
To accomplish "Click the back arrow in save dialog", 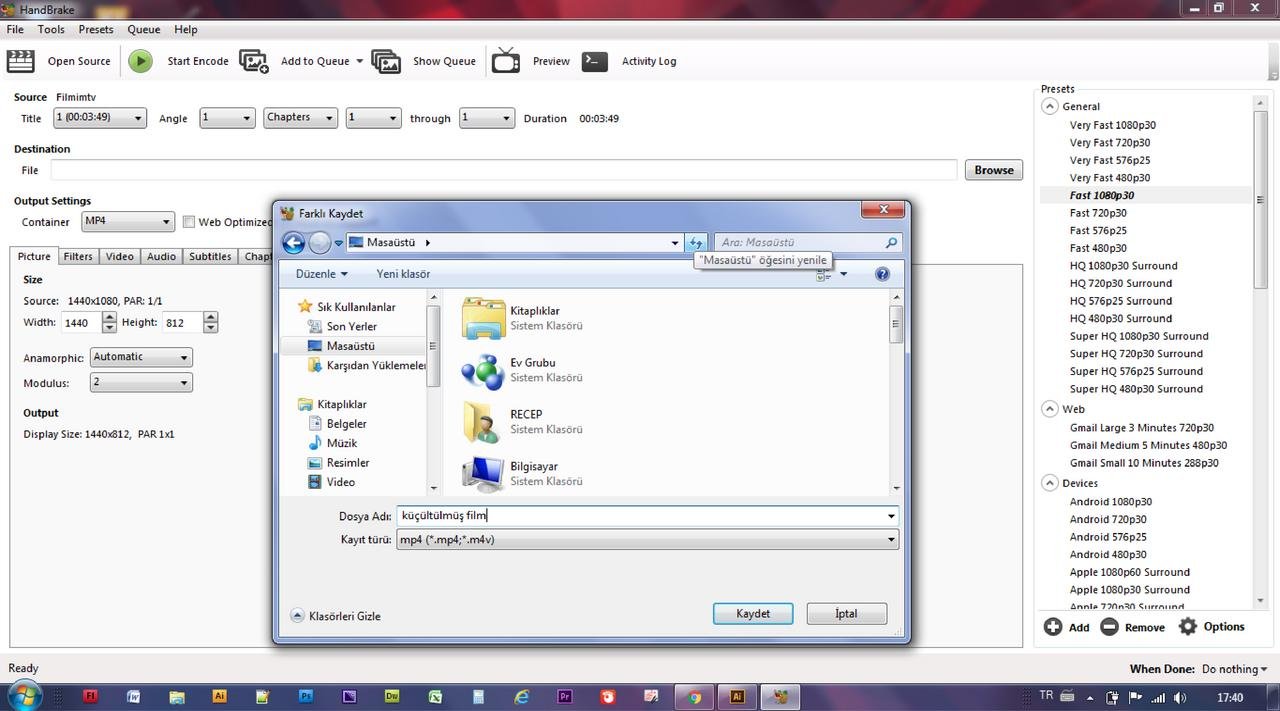I will [x=293, y=242].
